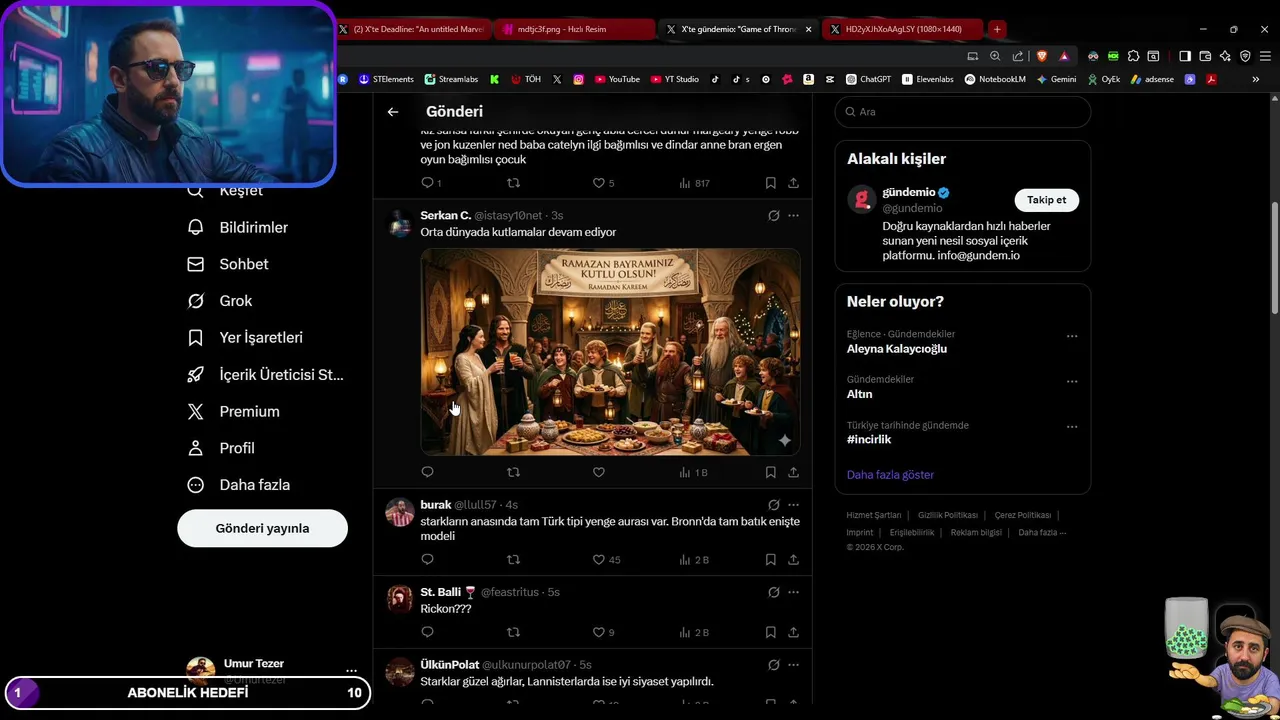This screenshot has height=720, width=1280.
Task: Share burak's reply
Action: pyautogui.click(x=793, y=559)
